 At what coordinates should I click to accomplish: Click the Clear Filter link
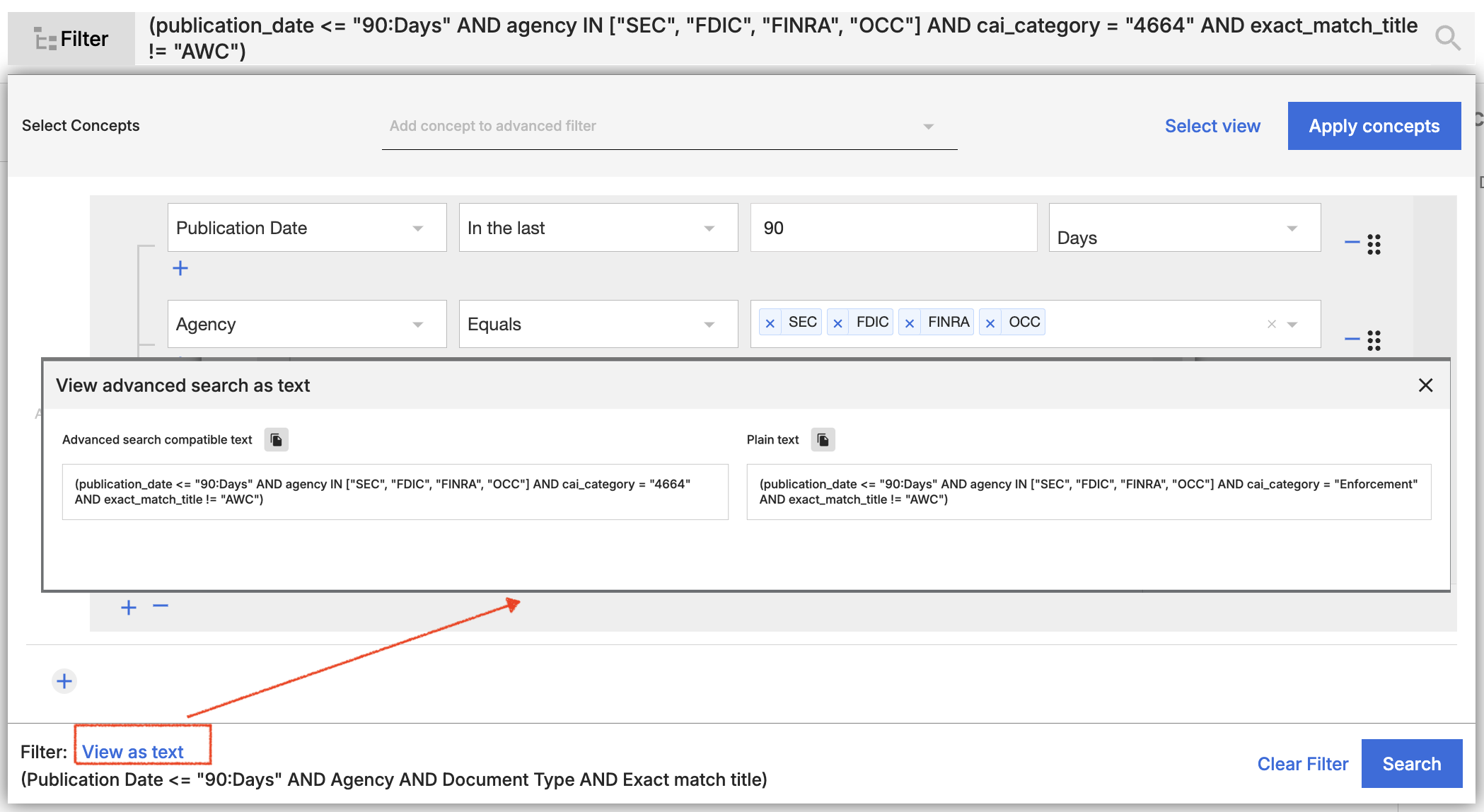coord(1302,764)
